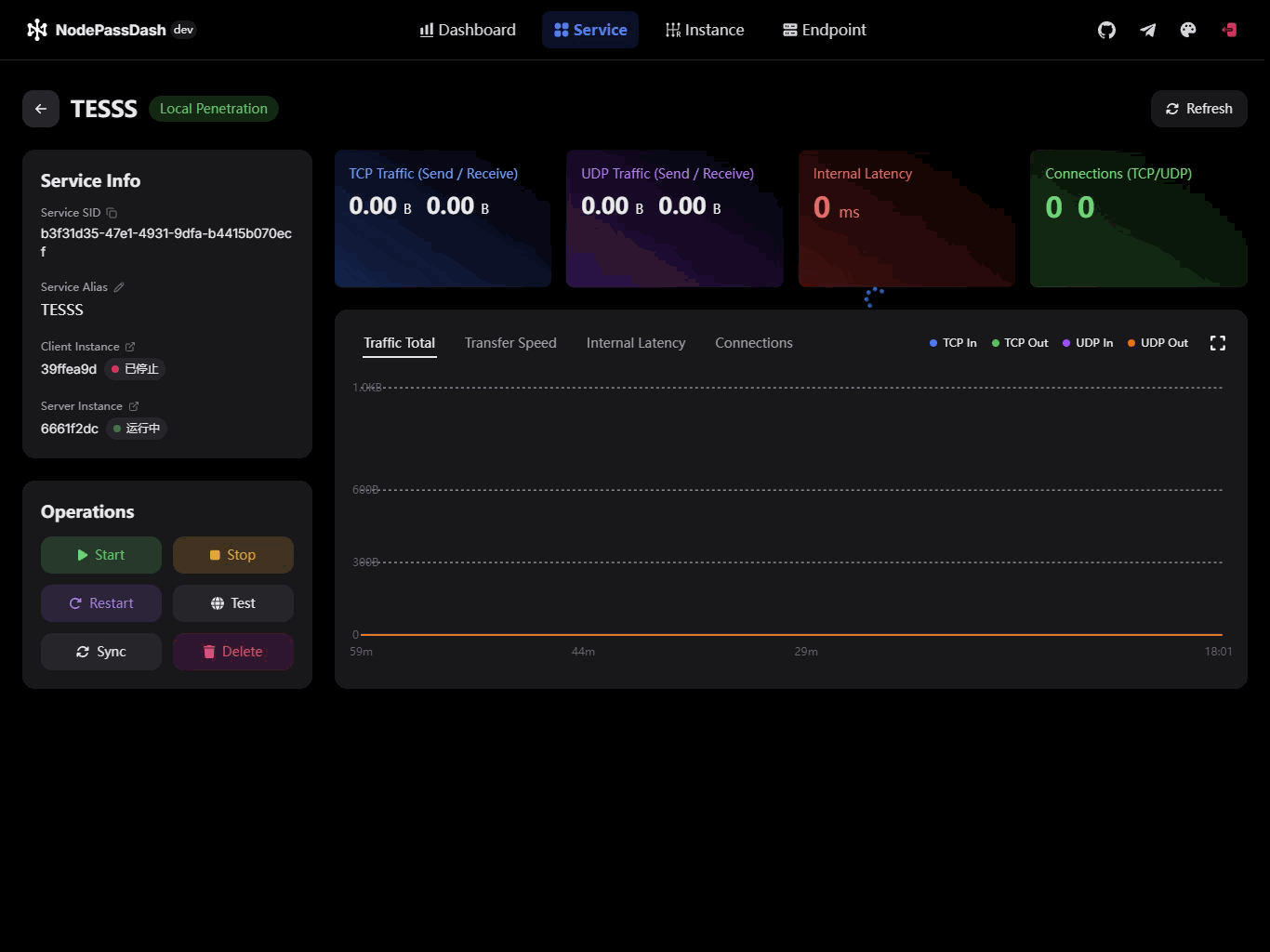Start the TESSS service
The image size is (1270, 952).
click(101, 555)
